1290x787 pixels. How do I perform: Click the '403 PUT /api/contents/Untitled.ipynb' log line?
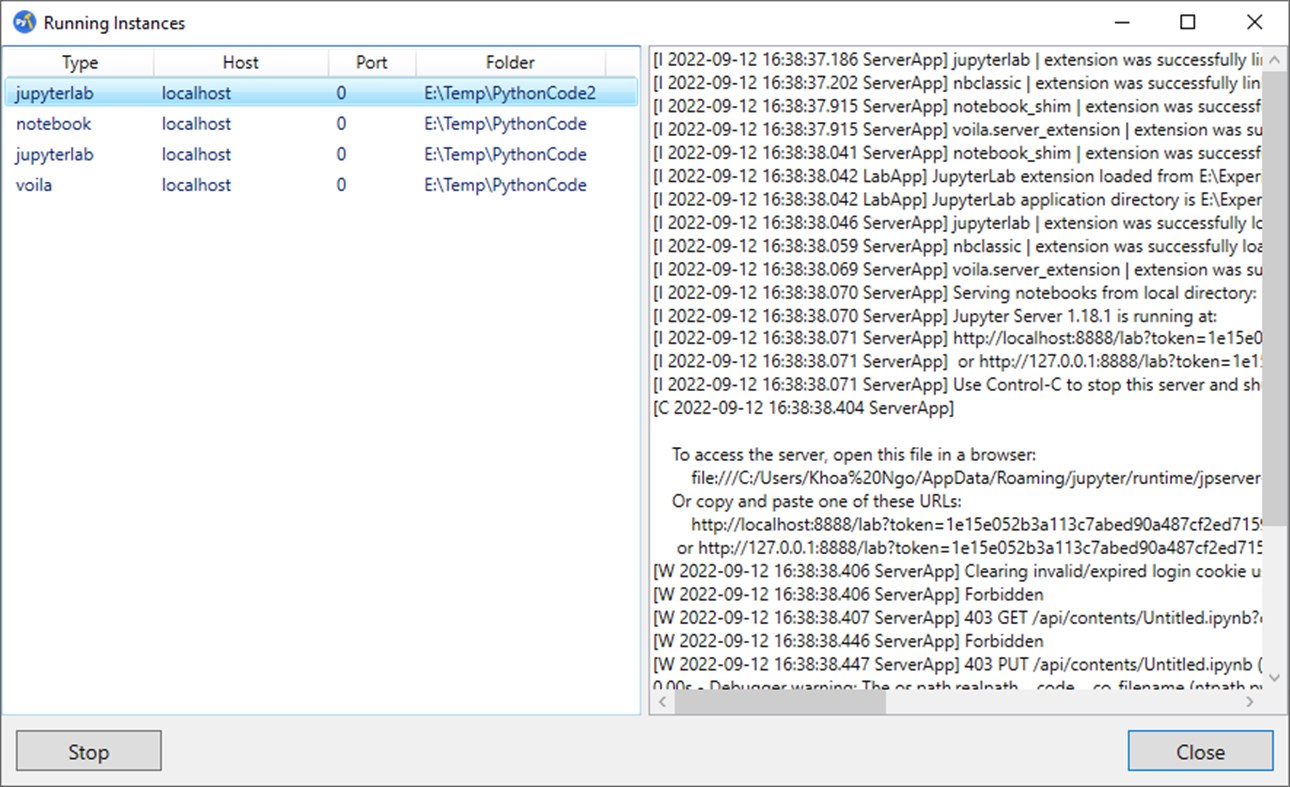pos(955,664)
